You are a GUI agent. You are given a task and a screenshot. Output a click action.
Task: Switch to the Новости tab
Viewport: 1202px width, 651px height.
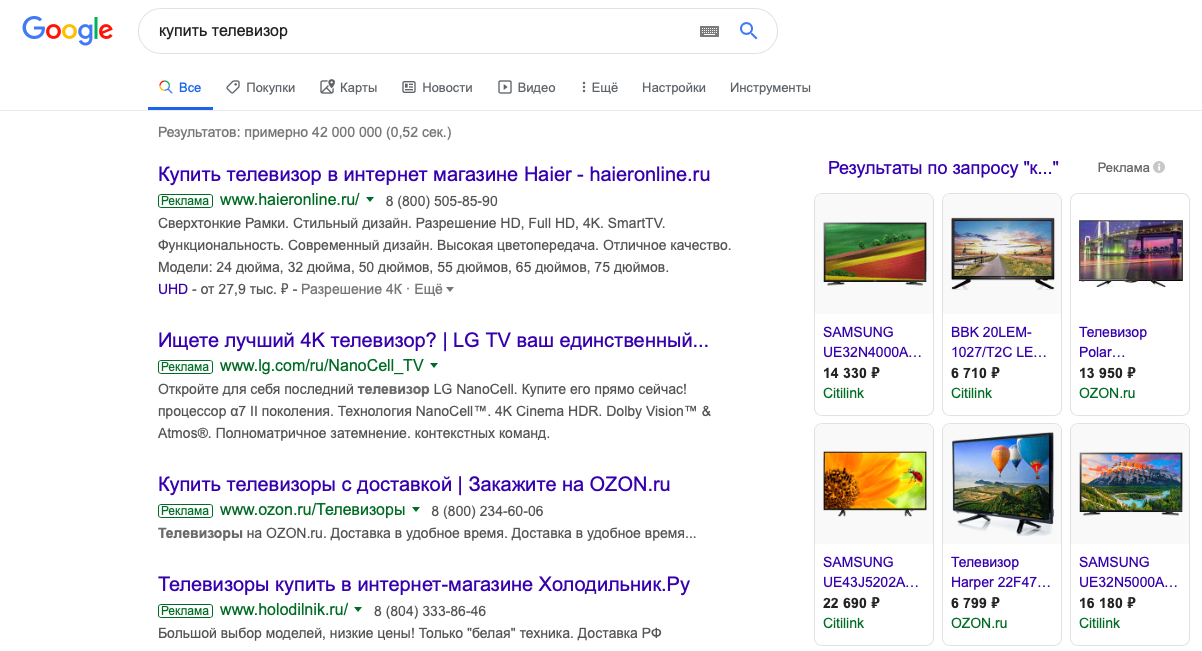pyautogui.click(x=437, y=88)
